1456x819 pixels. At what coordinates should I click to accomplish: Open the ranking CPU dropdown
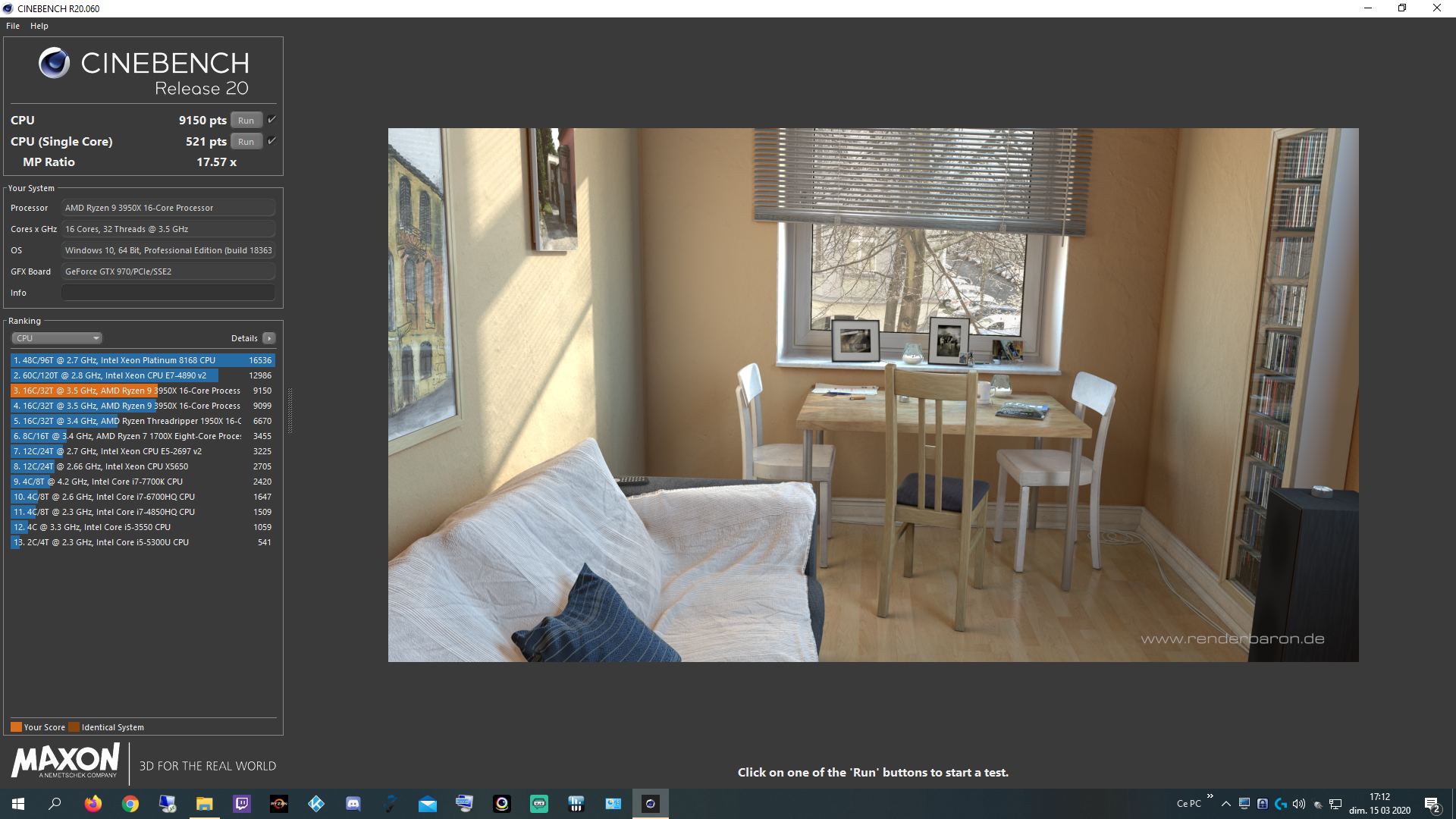pos(57,338)
